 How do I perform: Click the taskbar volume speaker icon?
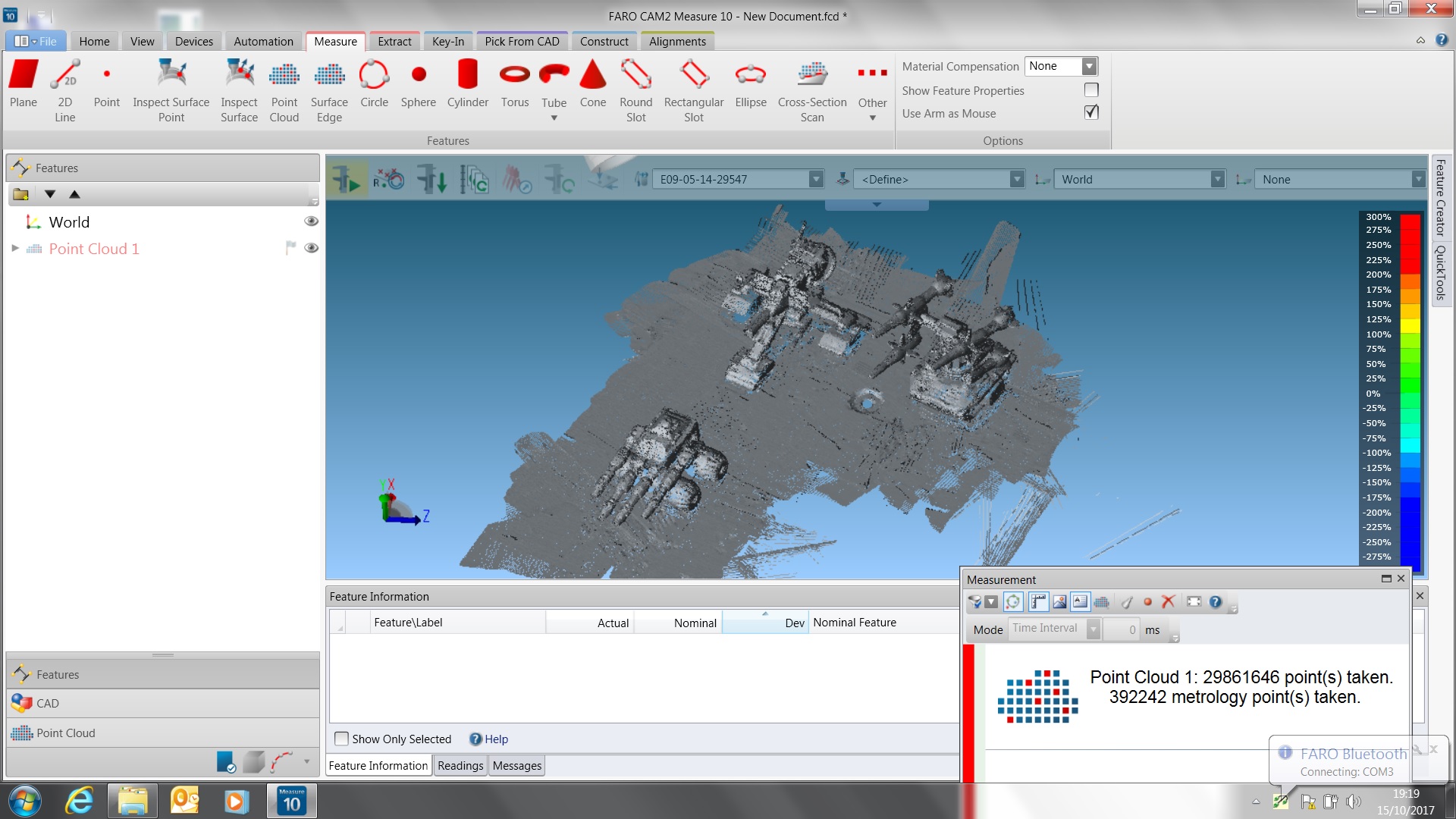1354,802
